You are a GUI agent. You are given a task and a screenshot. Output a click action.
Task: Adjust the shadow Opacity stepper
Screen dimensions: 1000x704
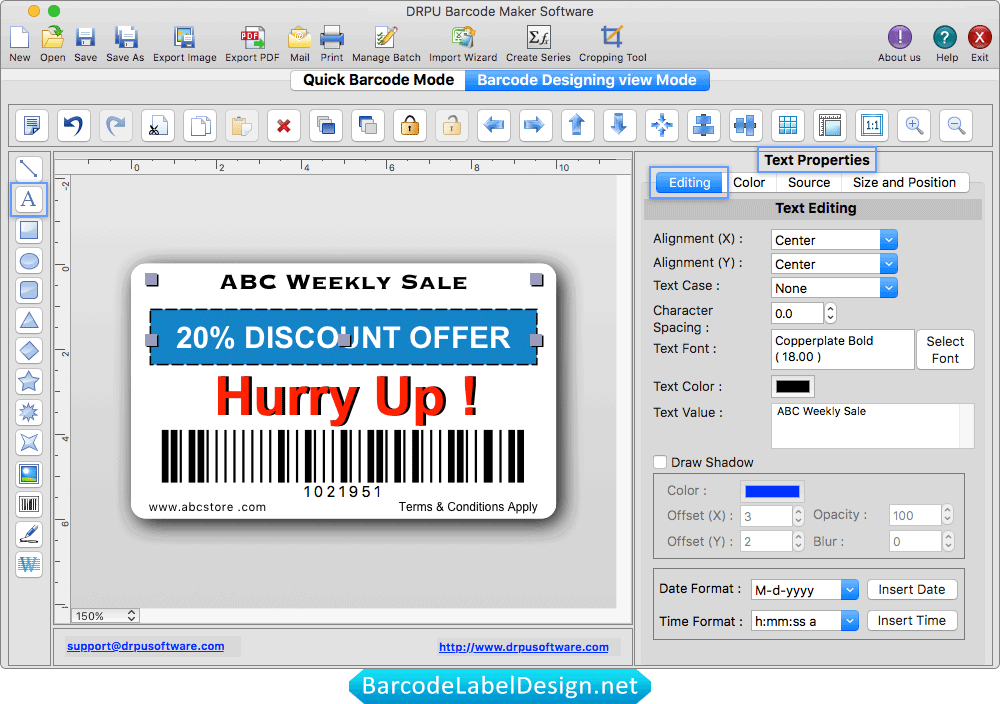[x=948, y=515]
